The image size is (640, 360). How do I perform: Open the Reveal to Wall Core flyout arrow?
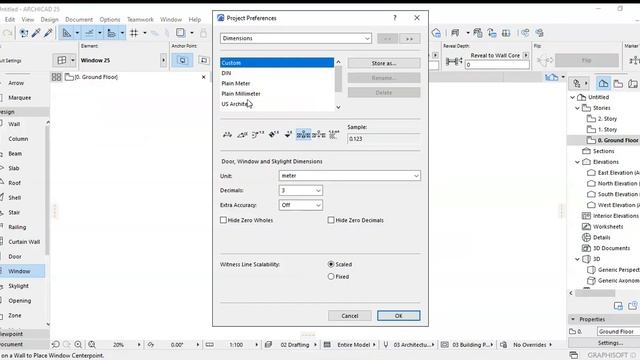click(x=526, y=55)
